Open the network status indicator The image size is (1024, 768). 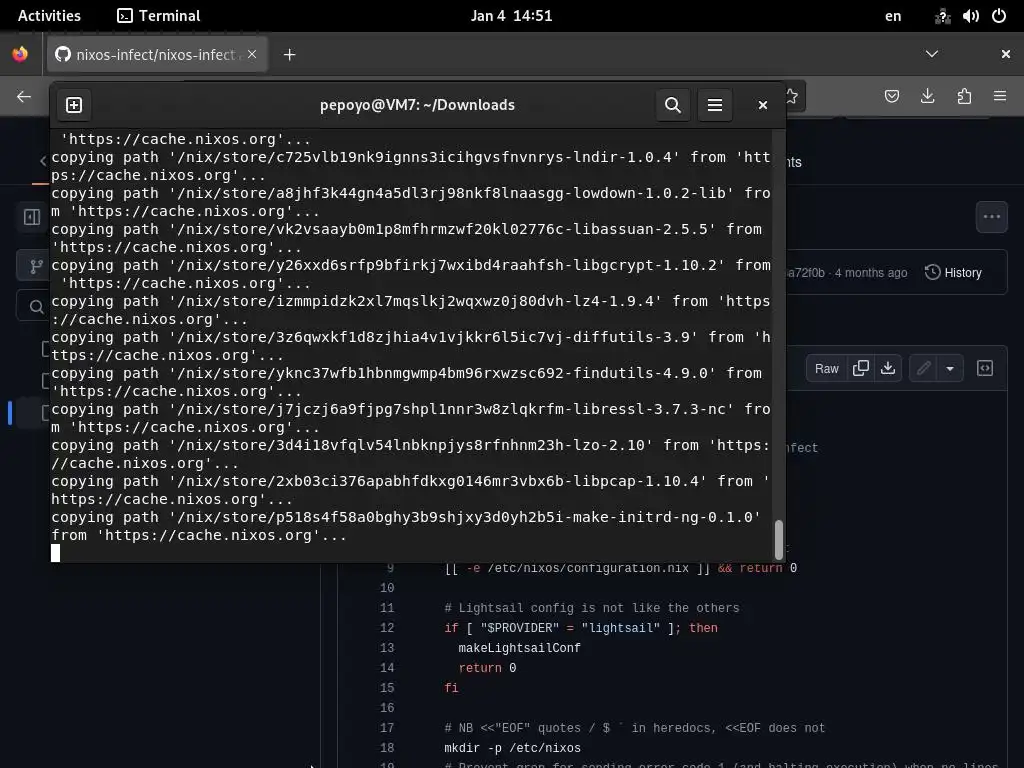[x=942, y=16]
